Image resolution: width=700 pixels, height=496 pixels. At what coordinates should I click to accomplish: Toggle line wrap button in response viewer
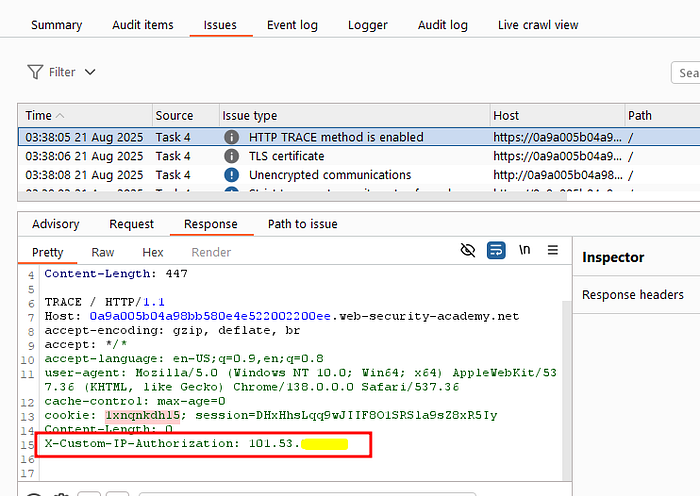point(496,250)
